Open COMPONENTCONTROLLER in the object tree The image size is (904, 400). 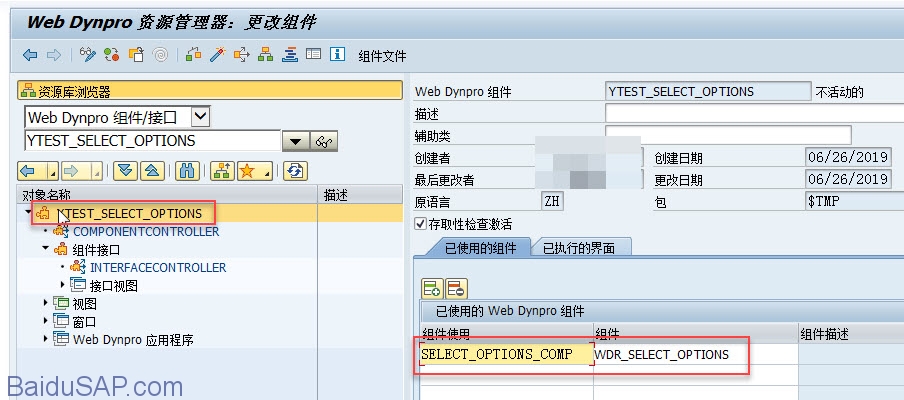(x=145, y=231)
